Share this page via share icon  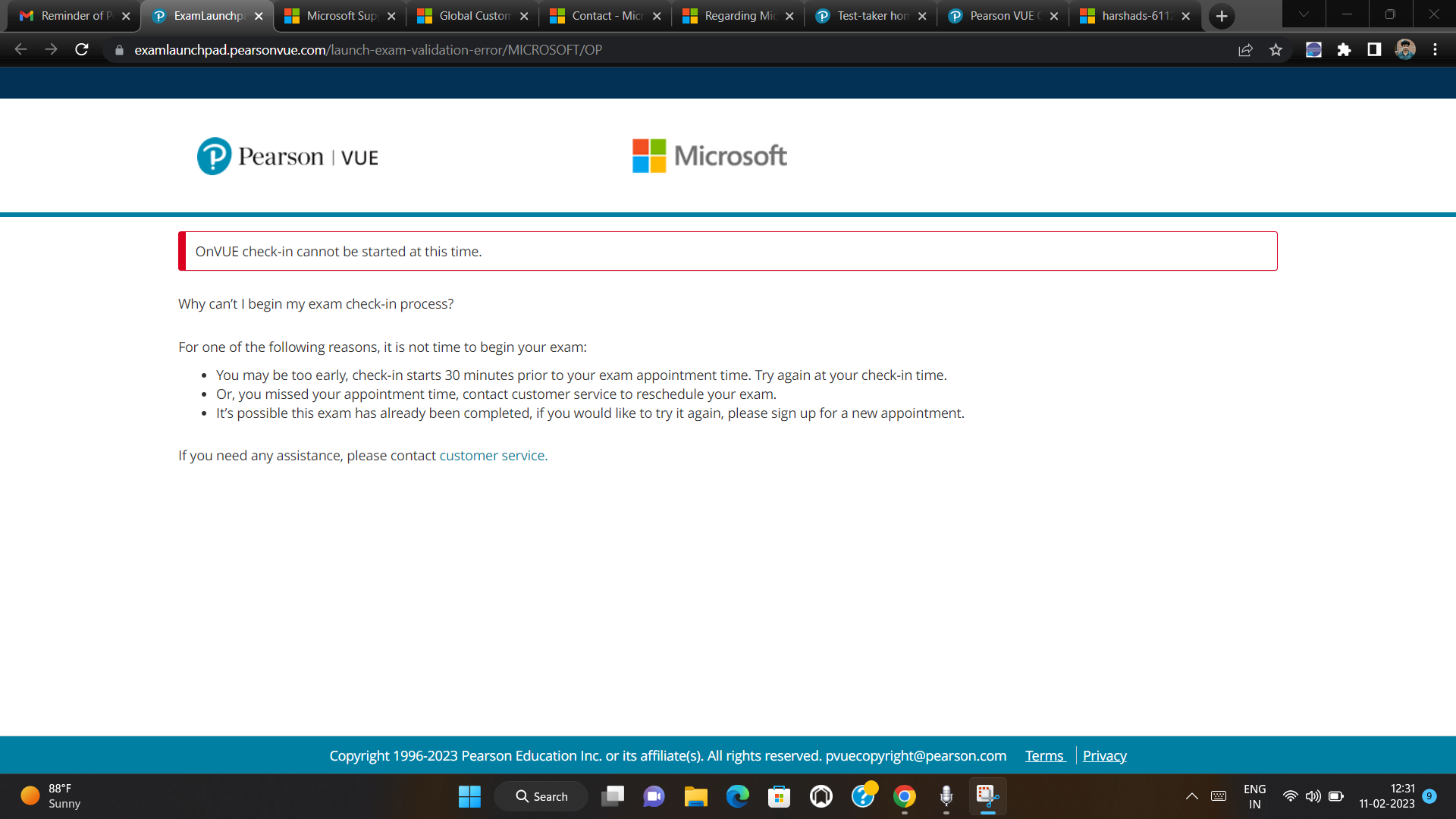[1245, 50]
